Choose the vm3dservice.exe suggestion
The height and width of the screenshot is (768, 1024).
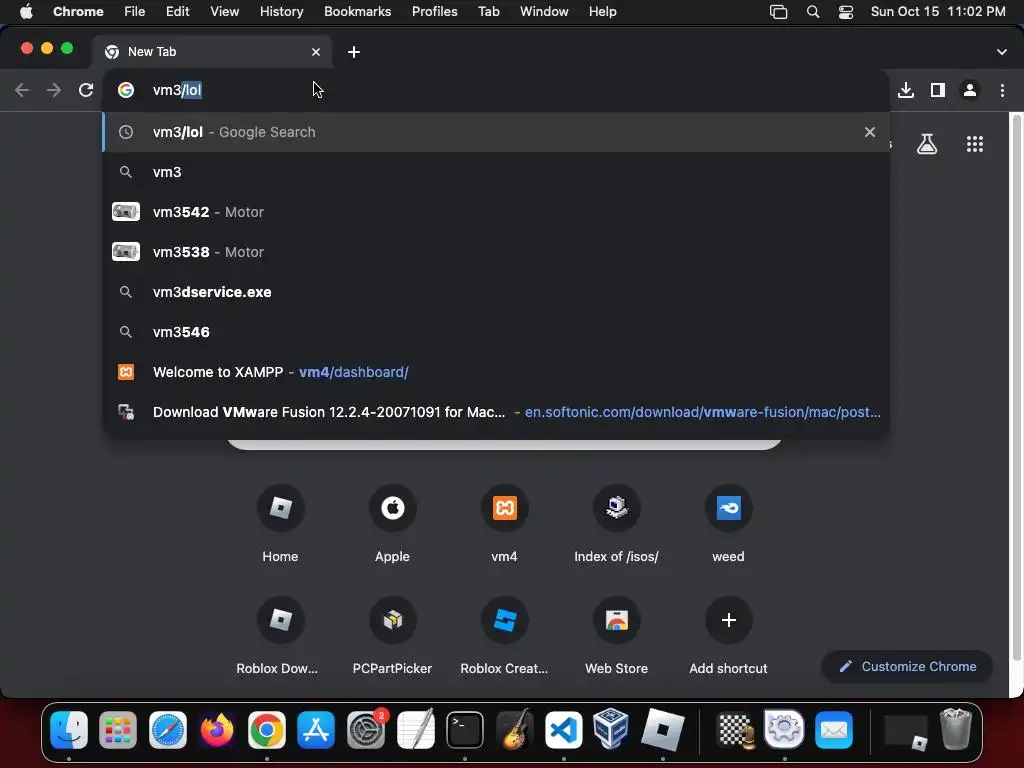[496, 292]
